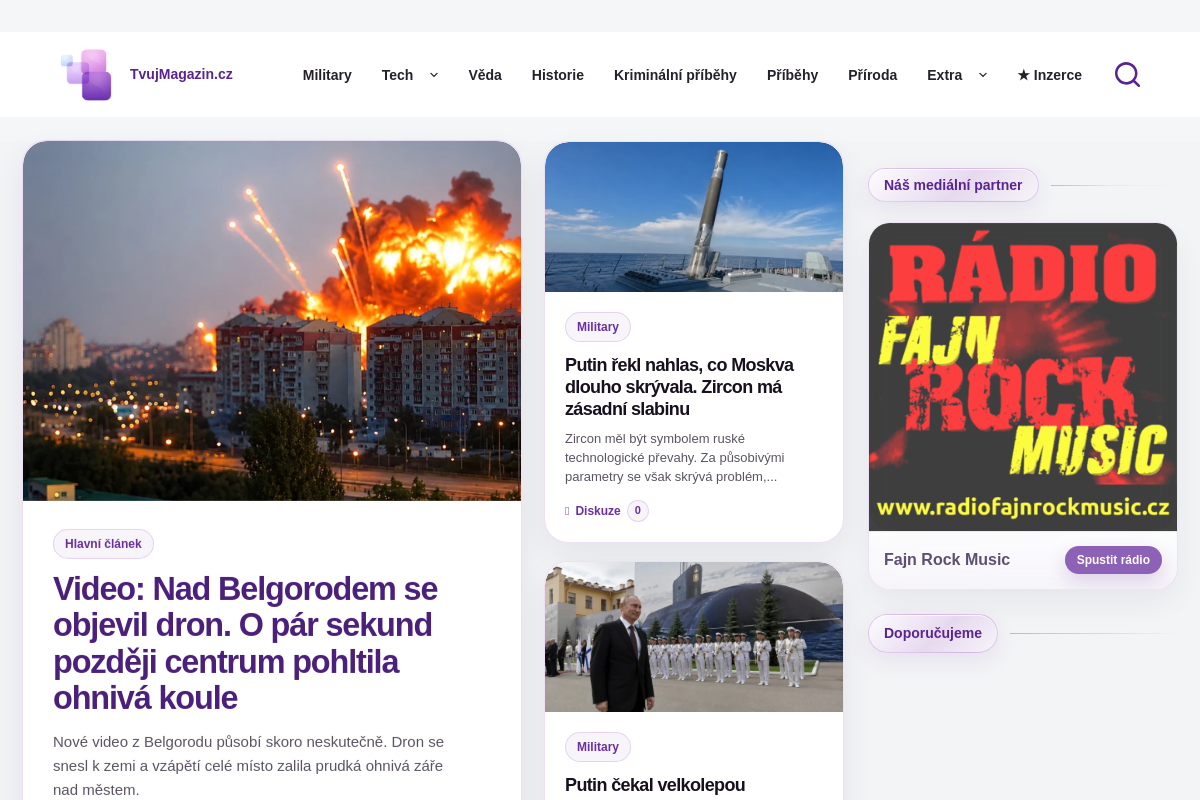Open headline Putin čekal velkolepou
The image size is (1200, 800).
655,785
